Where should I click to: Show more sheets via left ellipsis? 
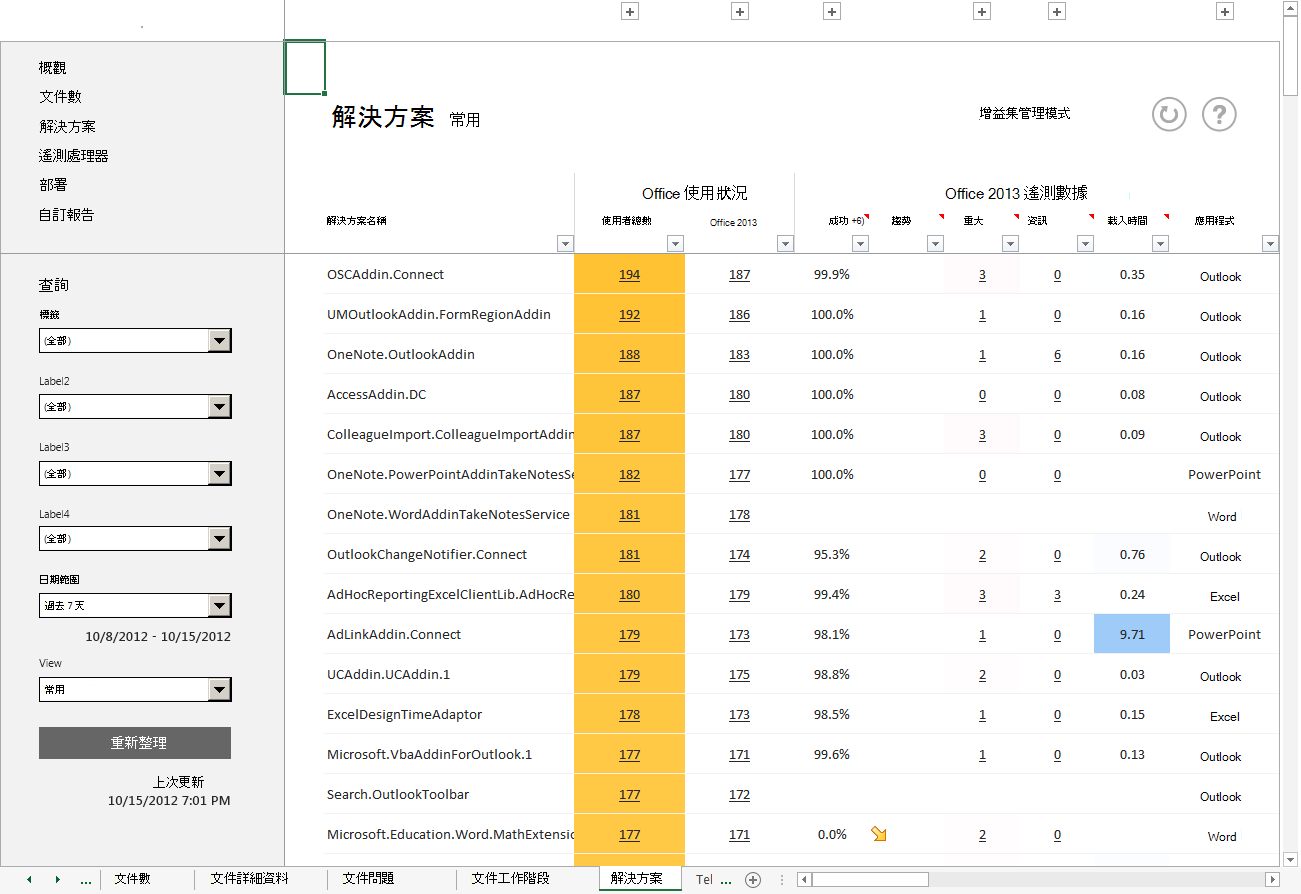point(86,880)
